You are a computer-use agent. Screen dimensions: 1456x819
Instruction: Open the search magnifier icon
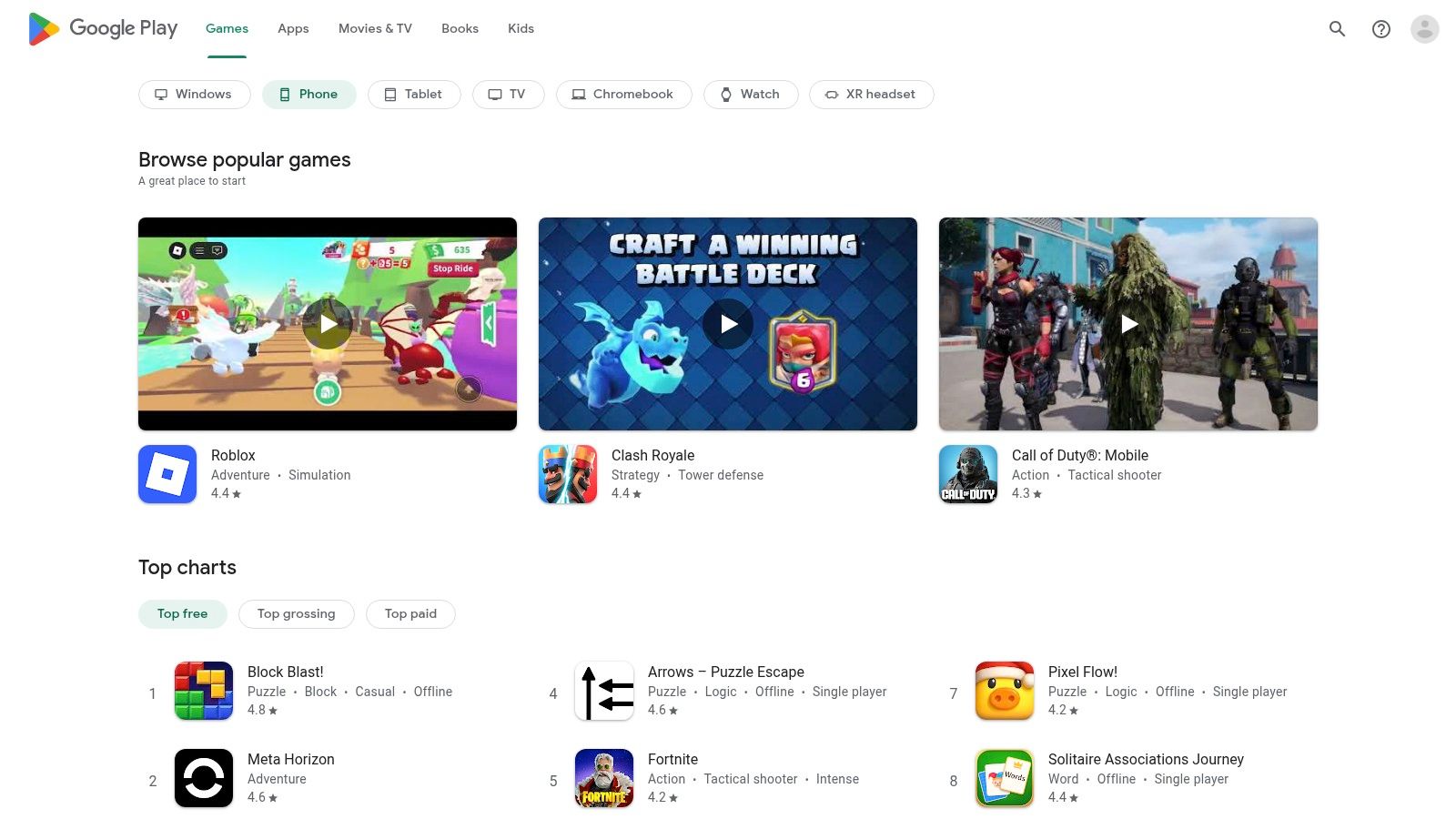point(1337,29)
